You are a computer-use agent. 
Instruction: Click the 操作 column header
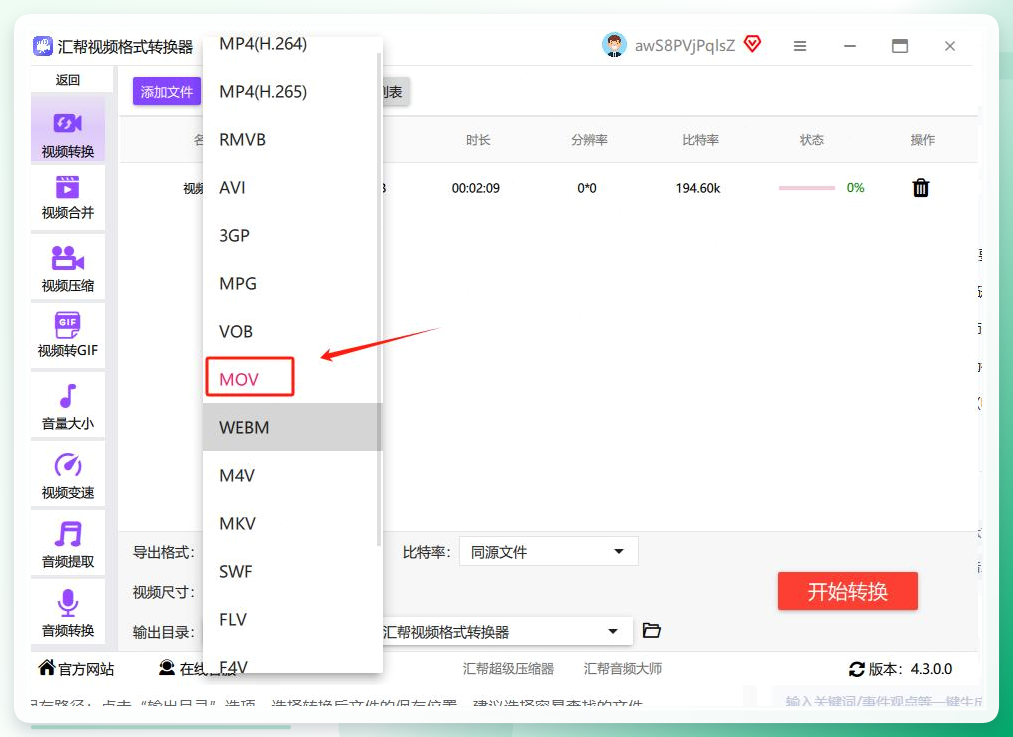923,140
